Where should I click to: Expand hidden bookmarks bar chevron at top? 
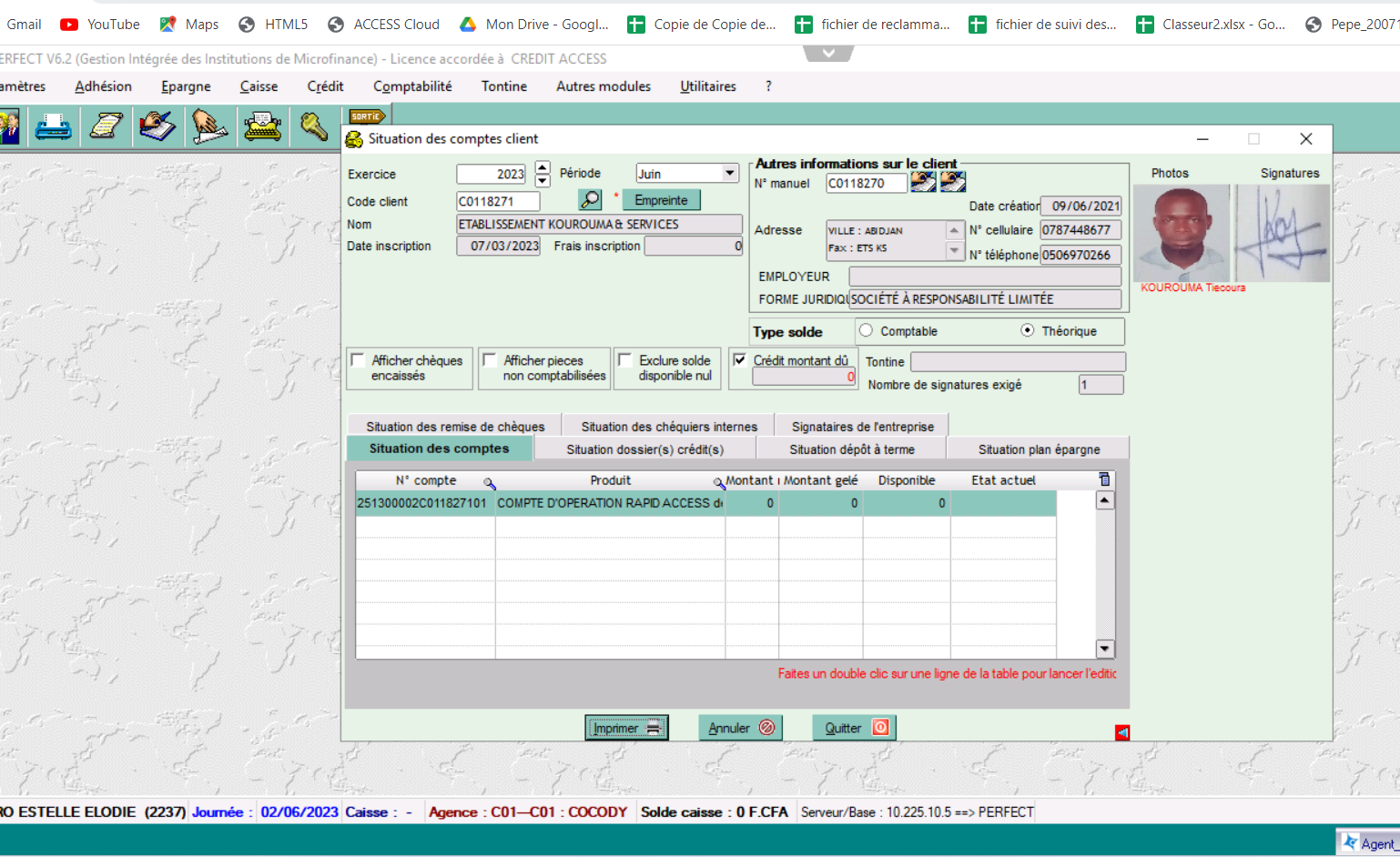(x=828, y=54)
